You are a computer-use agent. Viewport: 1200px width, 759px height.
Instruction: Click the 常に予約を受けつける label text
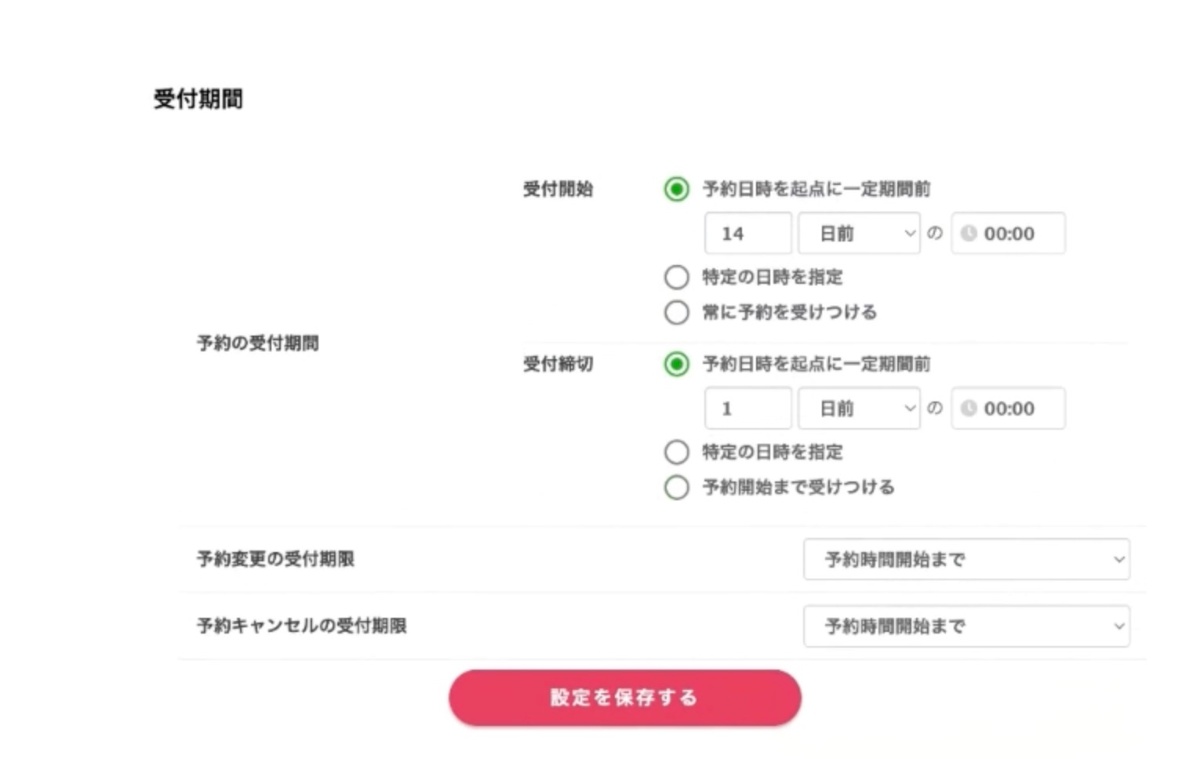click(x=790, y=313)
